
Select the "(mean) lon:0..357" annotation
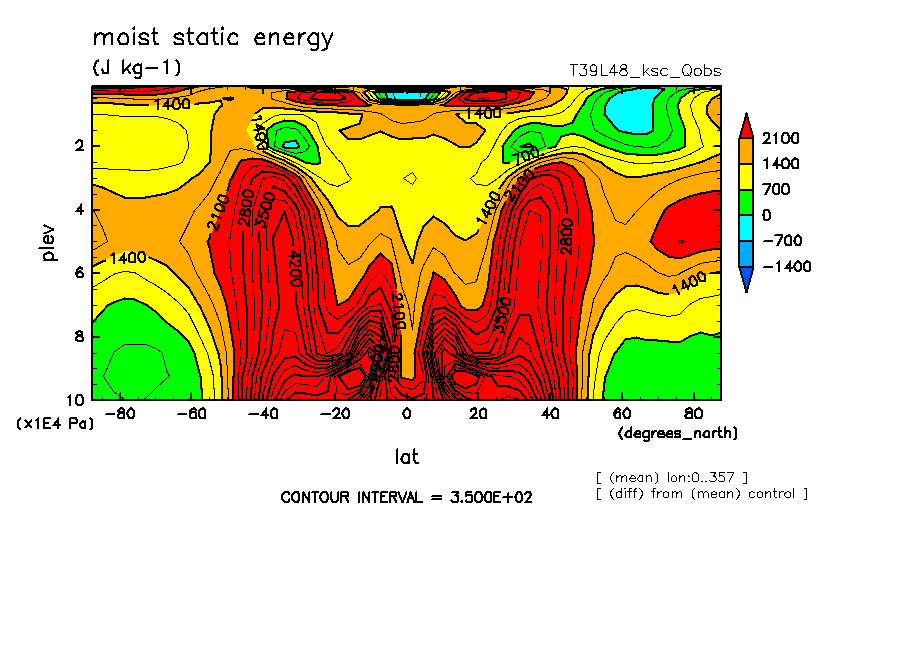click(671, 477)
